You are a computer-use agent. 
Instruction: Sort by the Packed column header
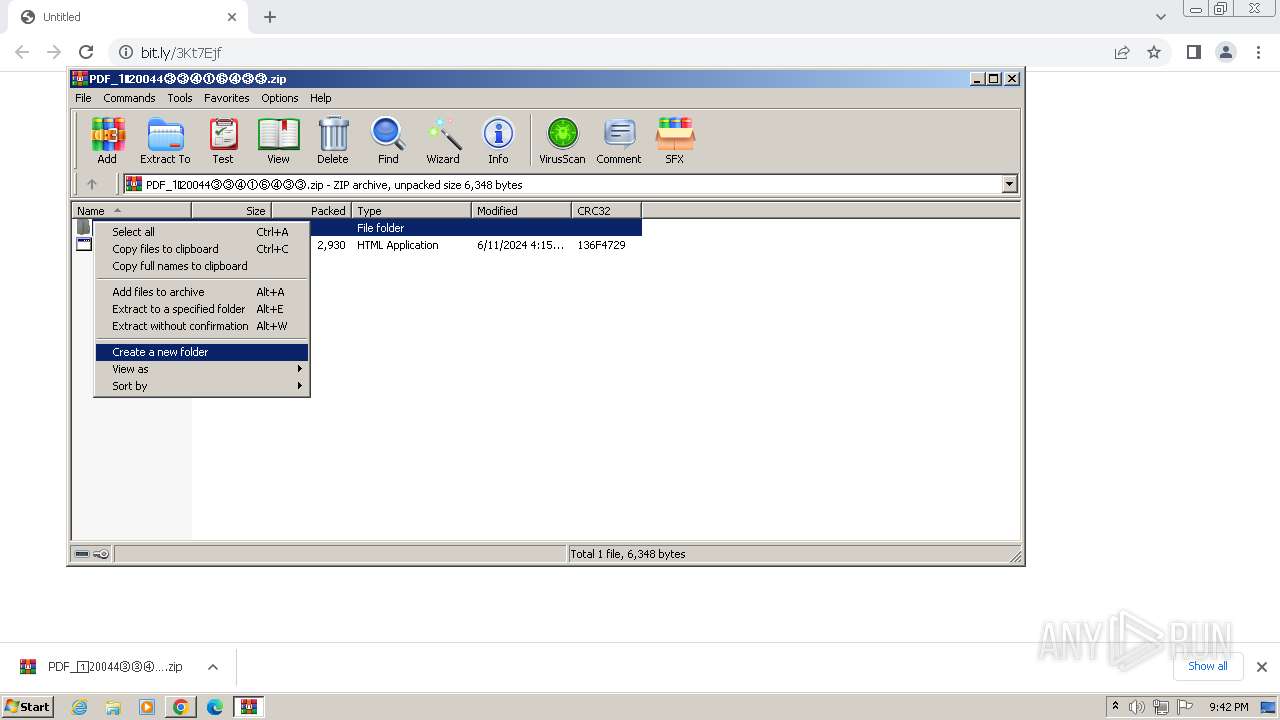click(311, 211)
